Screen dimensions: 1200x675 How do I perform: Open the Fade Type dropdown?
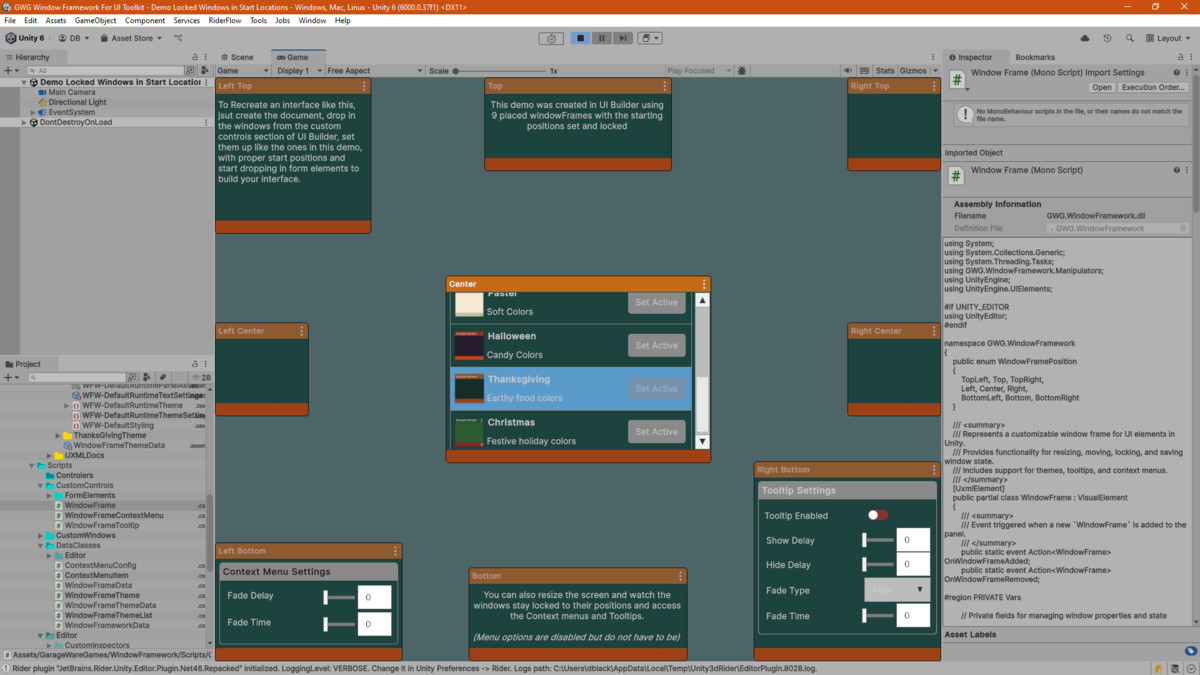pyautogui.click(x=897, y=590)
